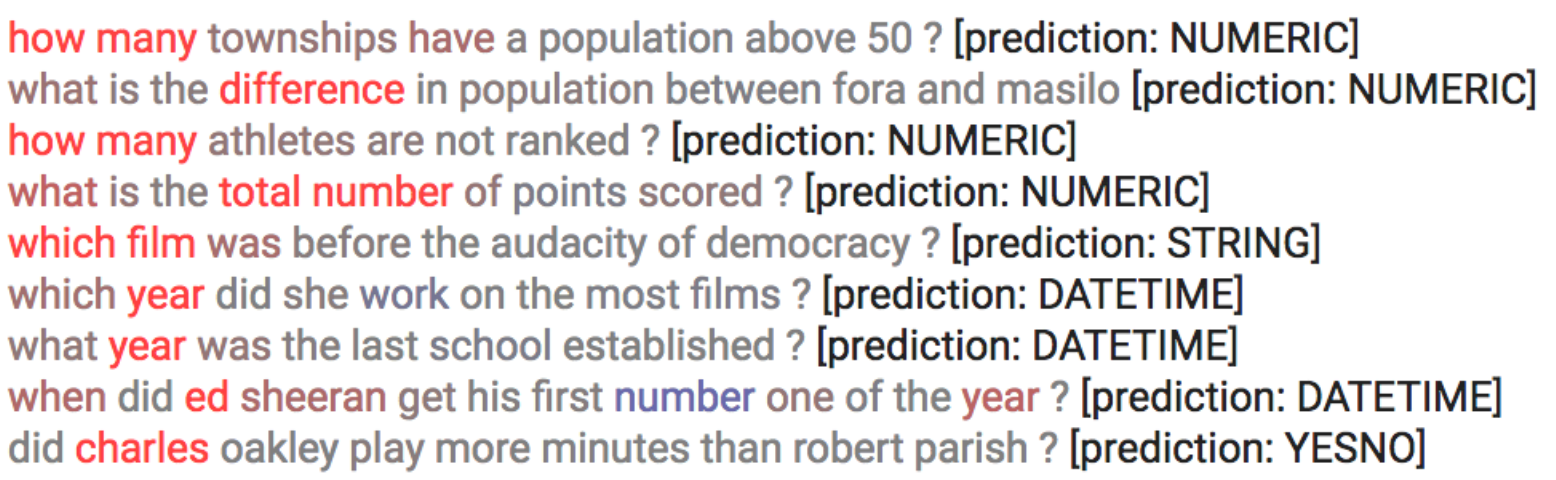Click the blue word "work"
1556x480 pixels.
pyautogui.click(x=404, y=296)
